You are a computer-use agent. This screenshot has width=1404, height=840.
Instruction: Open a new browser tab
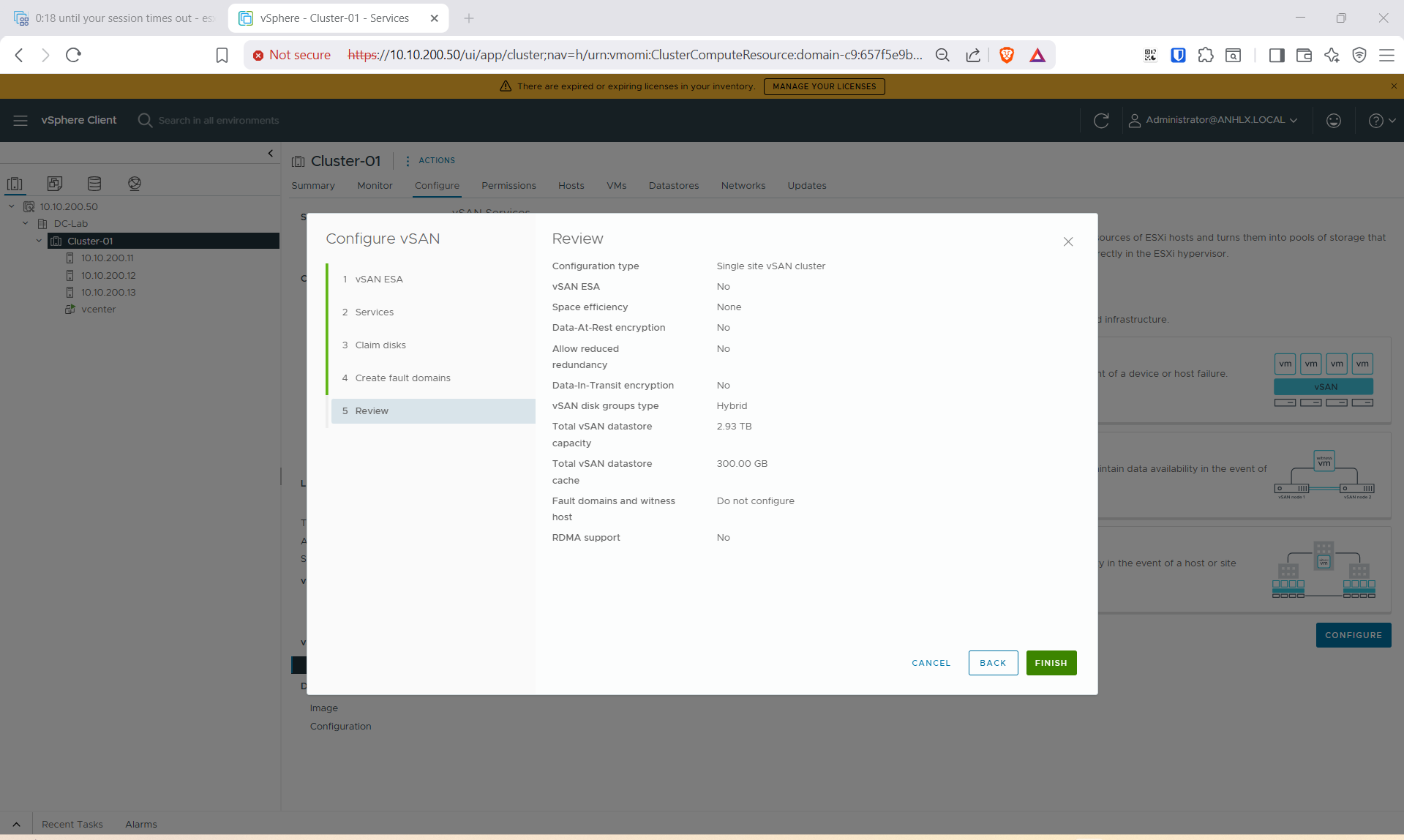click(469, 18)
